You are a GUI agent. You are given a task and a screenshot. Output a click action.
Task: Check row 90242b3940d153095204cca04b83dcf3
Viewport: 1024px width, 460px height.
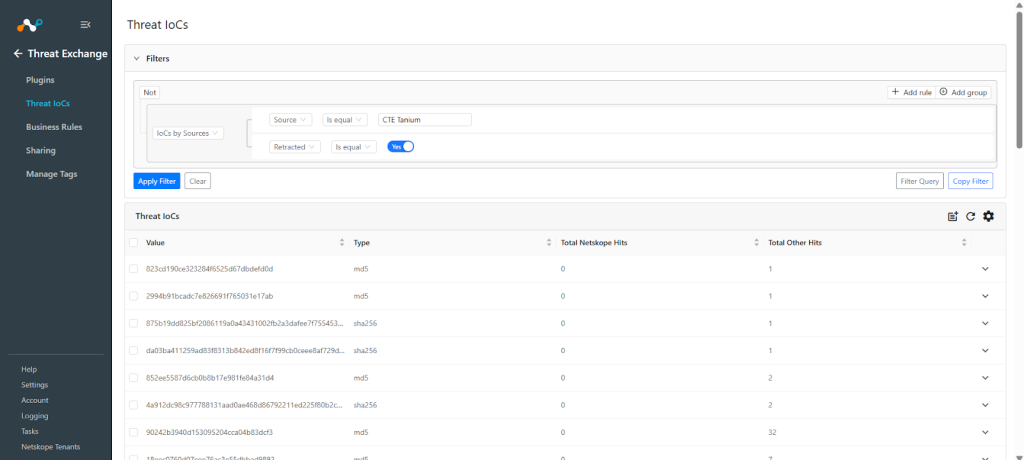click(x=133, y=432)
